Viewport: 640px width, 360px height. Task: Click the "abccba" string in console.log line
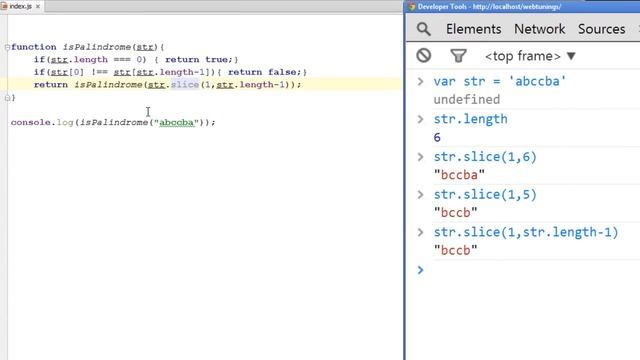(x=176, y=122)
